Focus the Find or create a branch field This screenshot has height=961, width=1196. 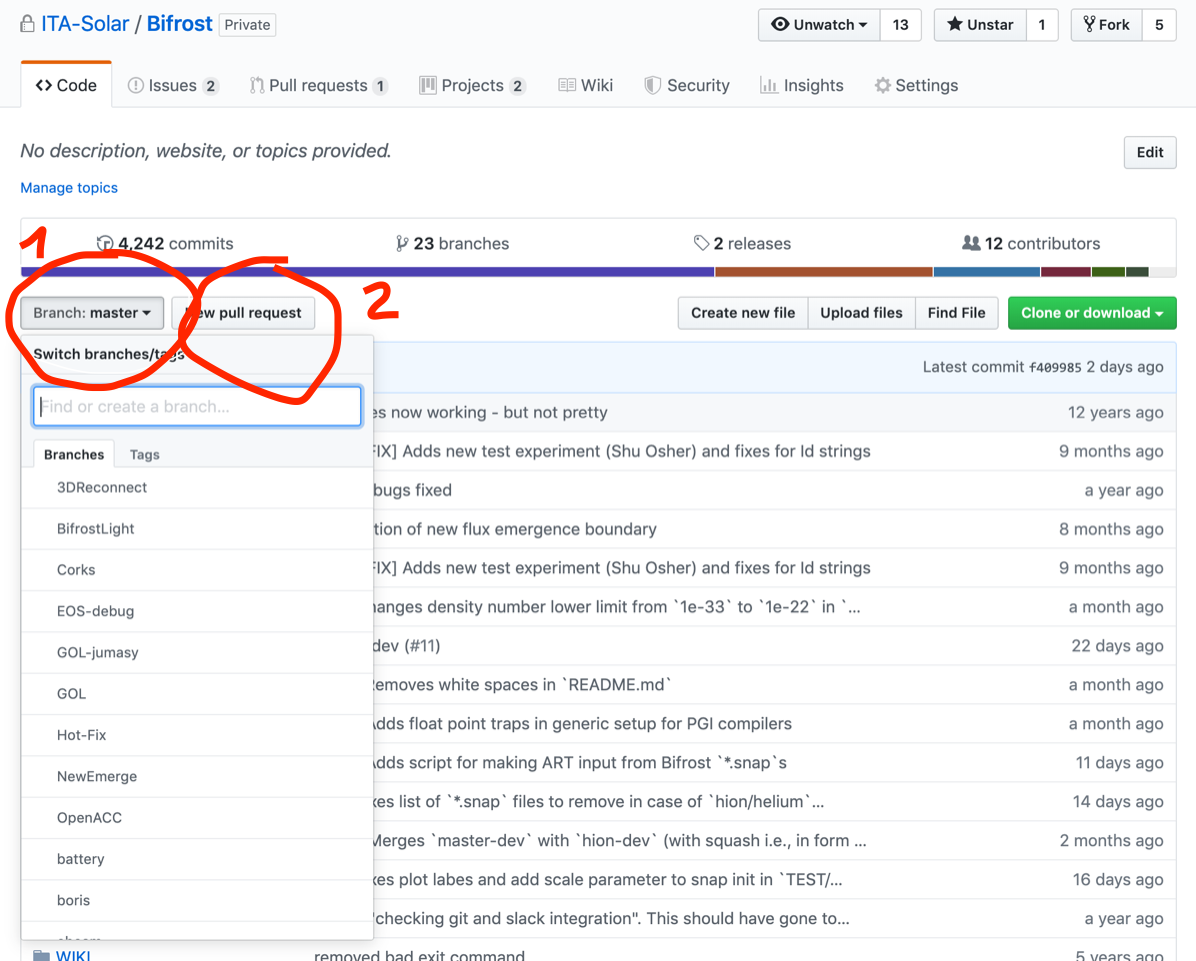[197, 407]
